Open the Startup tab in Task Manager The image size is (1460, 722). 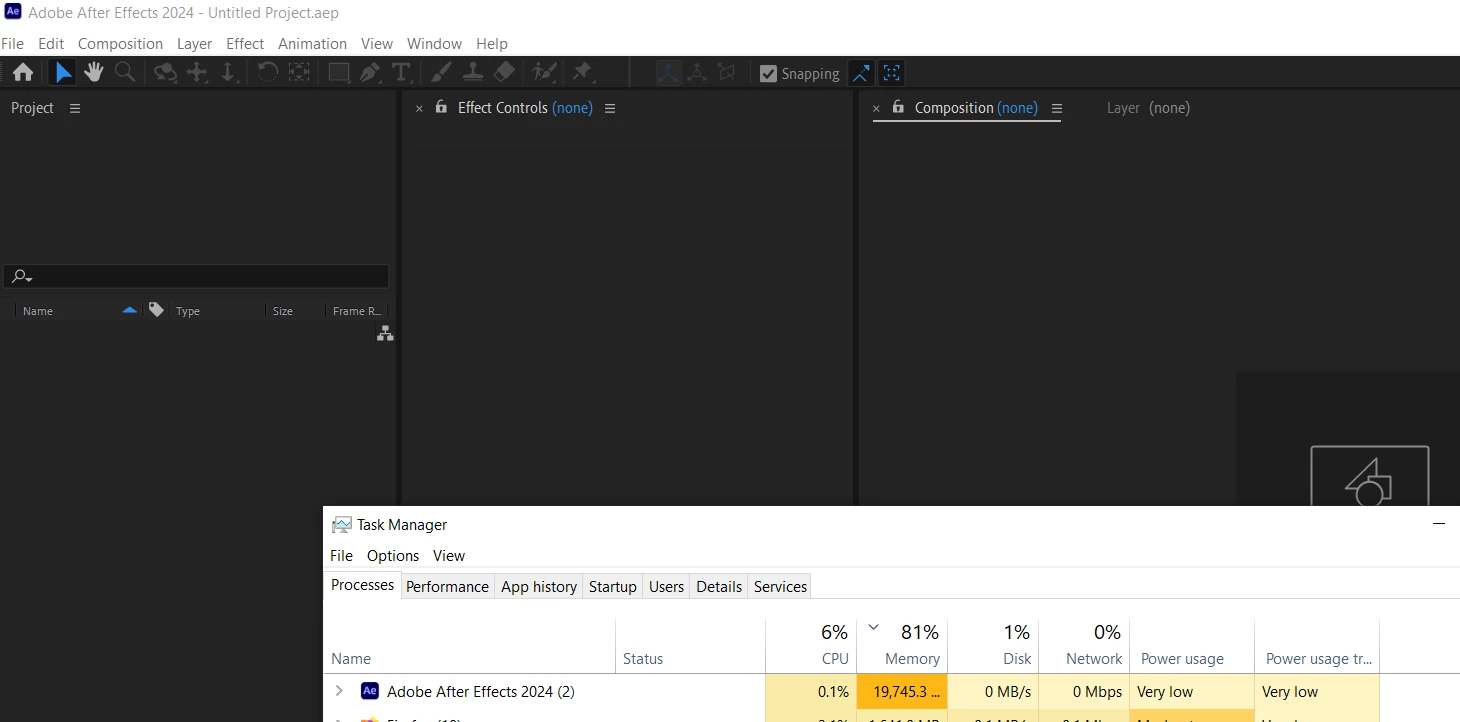click(x=613, y=587)
